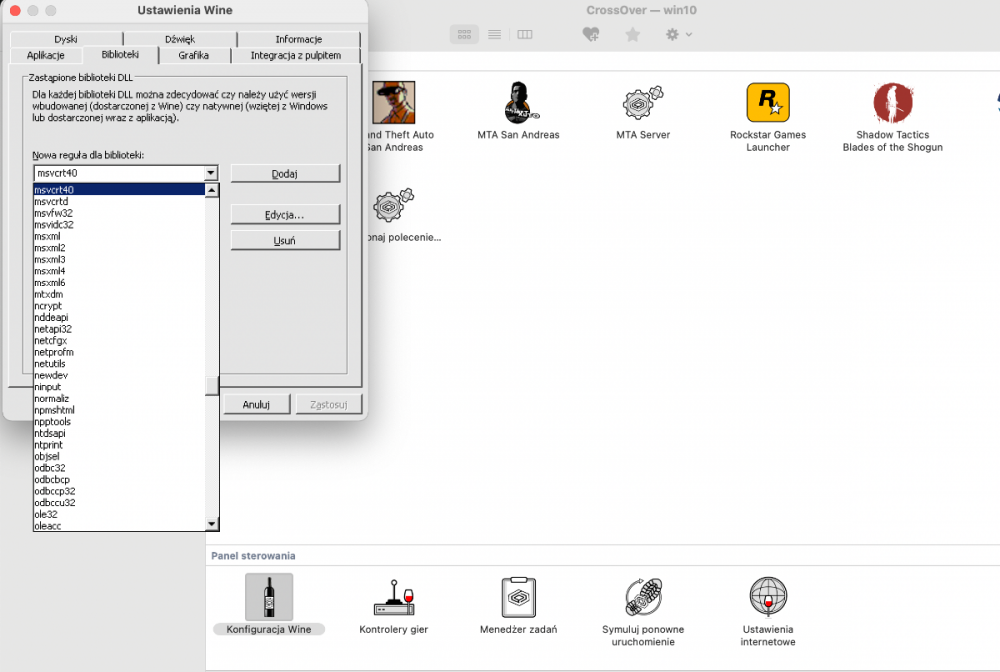The height and width of the screenshot is (672, 1000).
Task: Open the Grand Theft Auto San Andreas icon
Action: tap(393, 102)
